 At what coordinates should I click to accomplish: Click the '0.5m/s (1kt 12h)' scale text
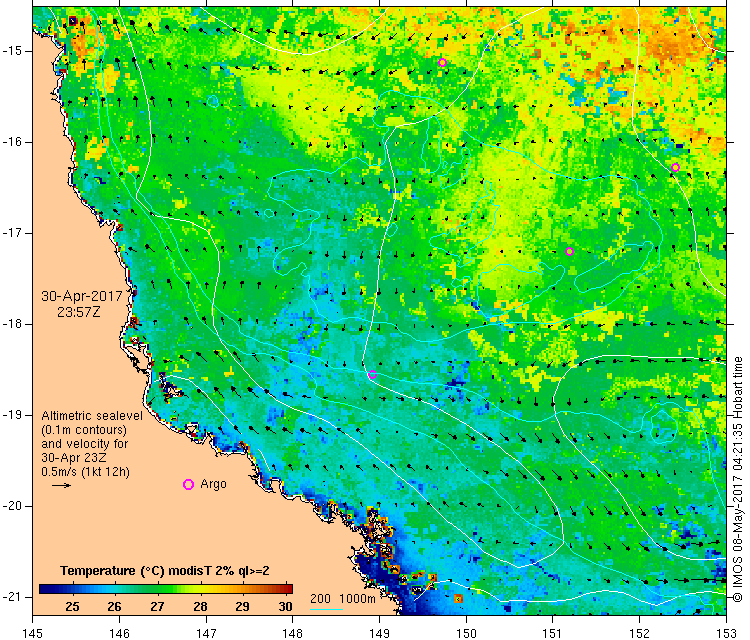pos(85,472)
